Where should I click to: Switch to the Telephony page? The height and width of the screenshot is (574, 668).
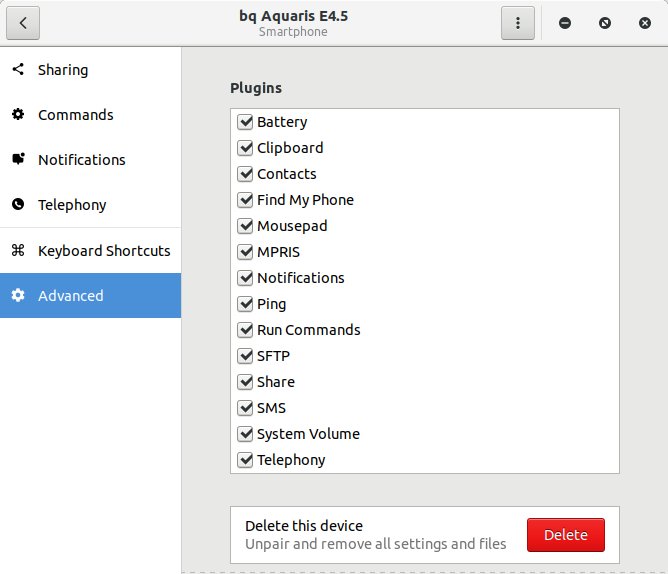click(x=72, y=205)
